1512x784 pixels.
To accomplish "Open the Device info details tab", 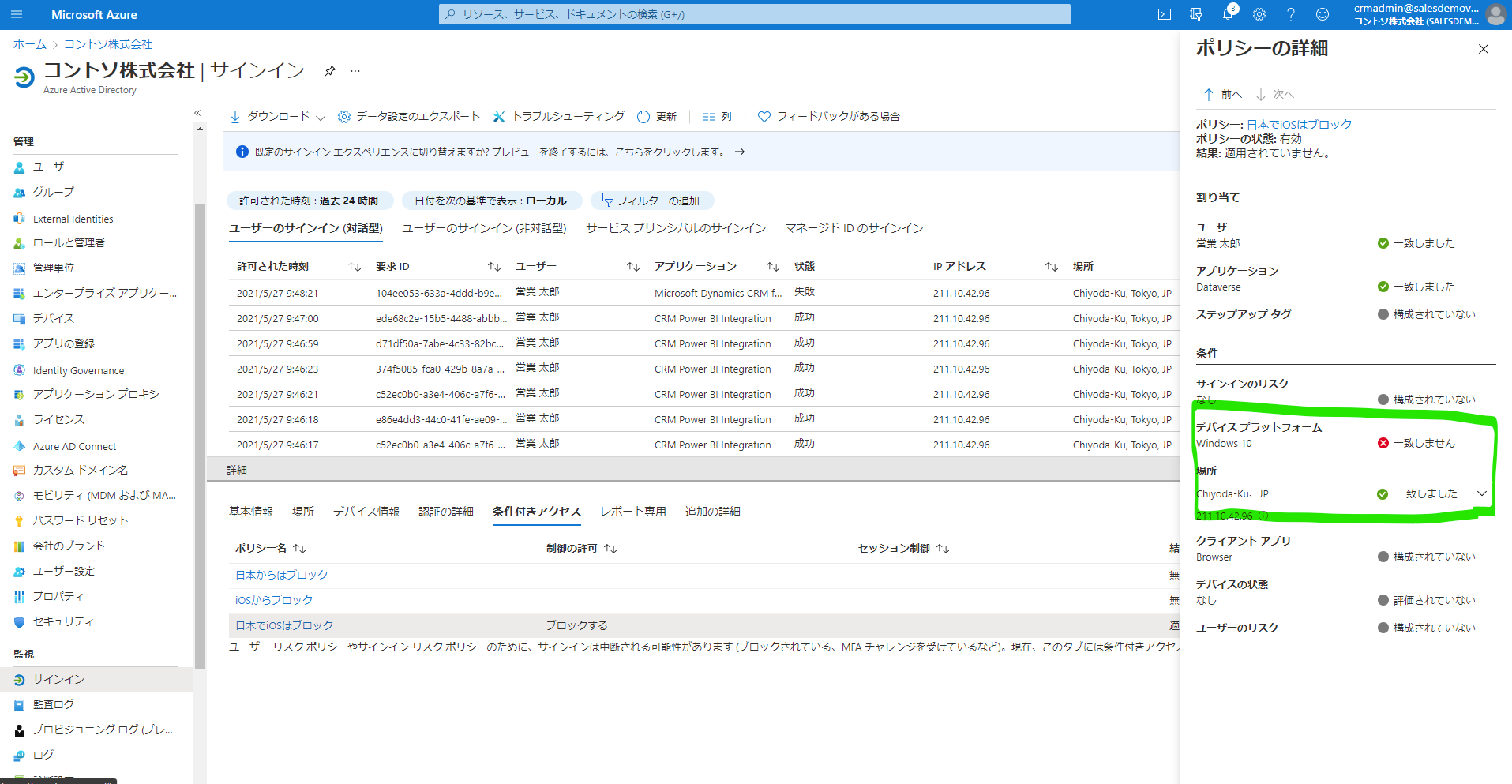I will pos(366,512).
